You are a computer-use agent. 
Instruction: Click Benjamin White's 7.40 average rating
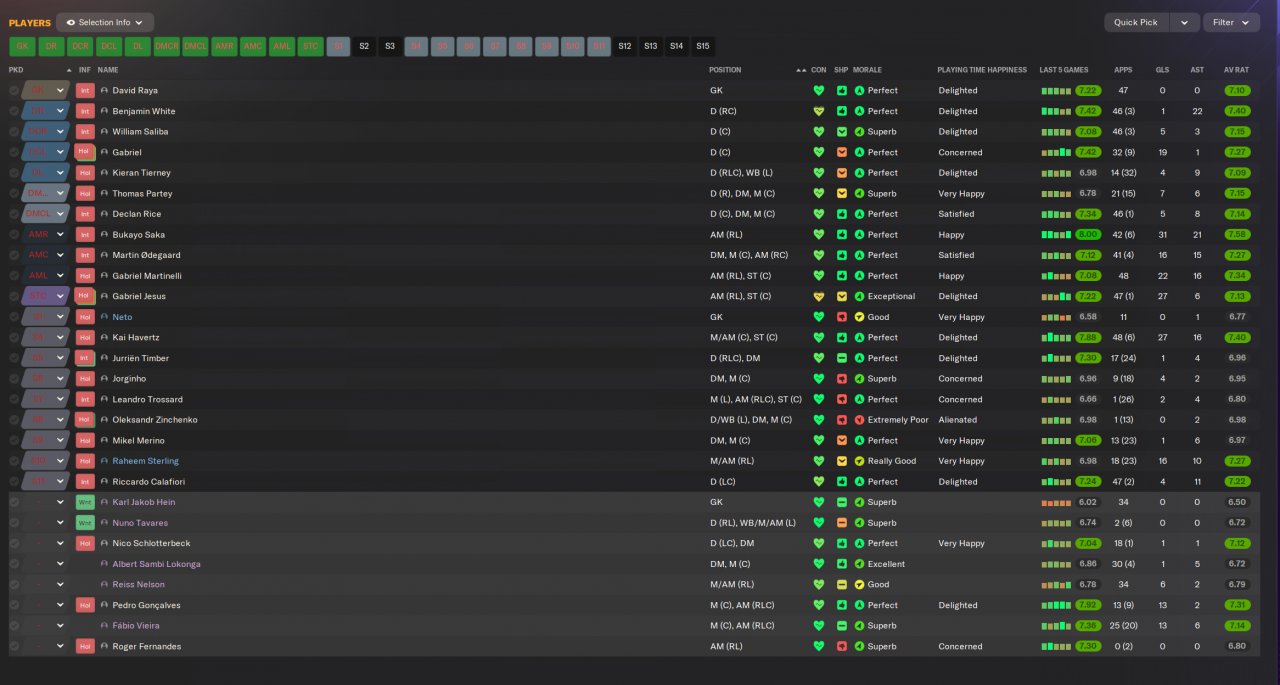[x=1236, y=111]
